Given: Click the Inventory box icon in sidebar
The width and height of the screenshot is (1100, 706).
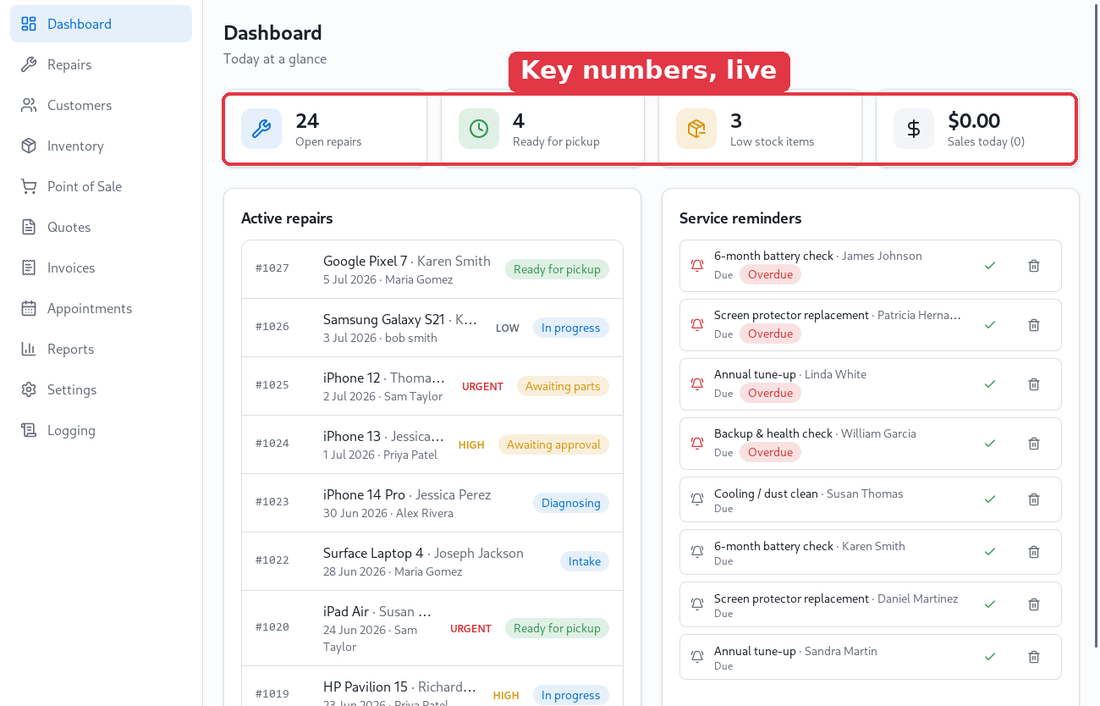Looking at the screenshot, I should [x=29, y=146].
